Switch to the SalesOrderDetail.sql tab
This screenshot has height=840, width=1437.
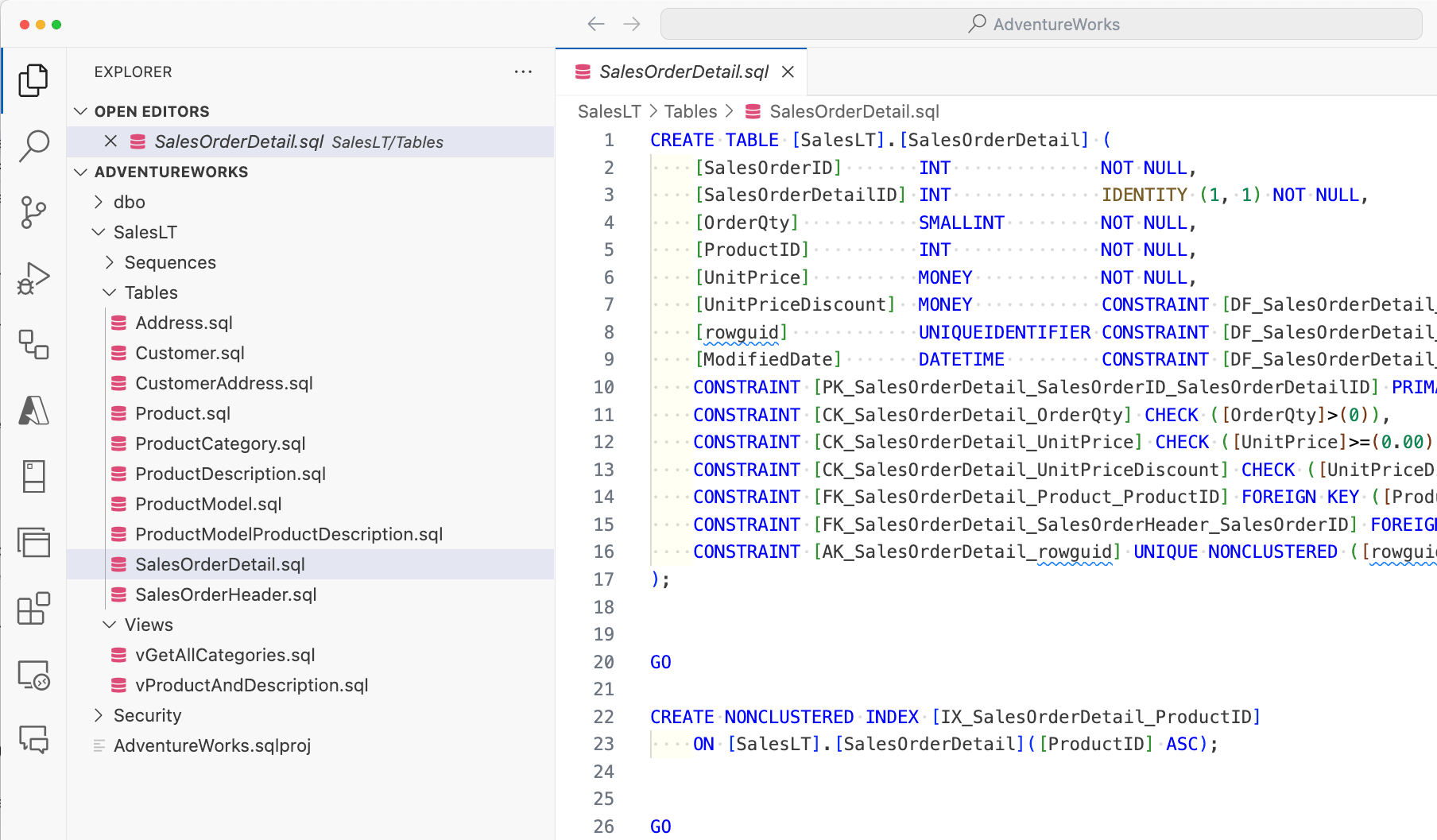(682, 72)
